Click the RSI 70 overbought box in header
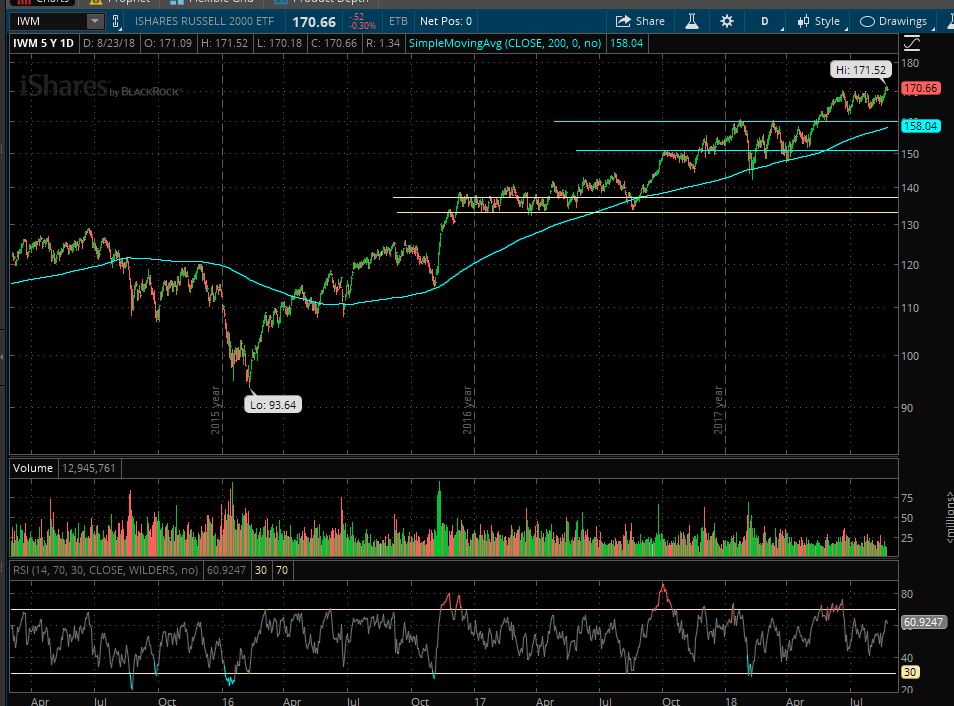954x706 pixels. pos(282,570)
